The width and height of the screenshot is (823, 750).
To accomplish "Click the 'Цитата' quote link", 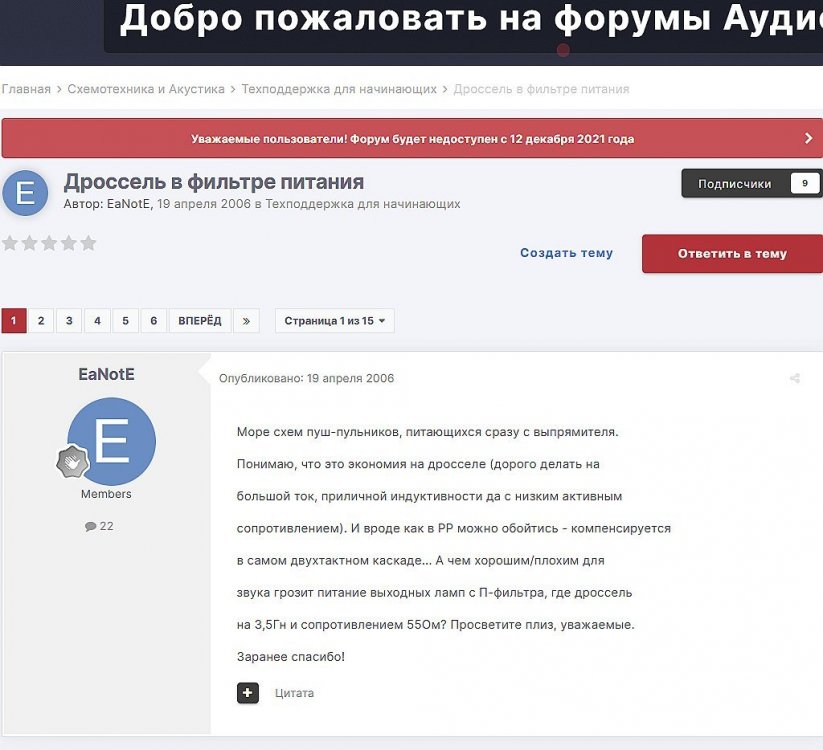I will [x=294, y=693].
